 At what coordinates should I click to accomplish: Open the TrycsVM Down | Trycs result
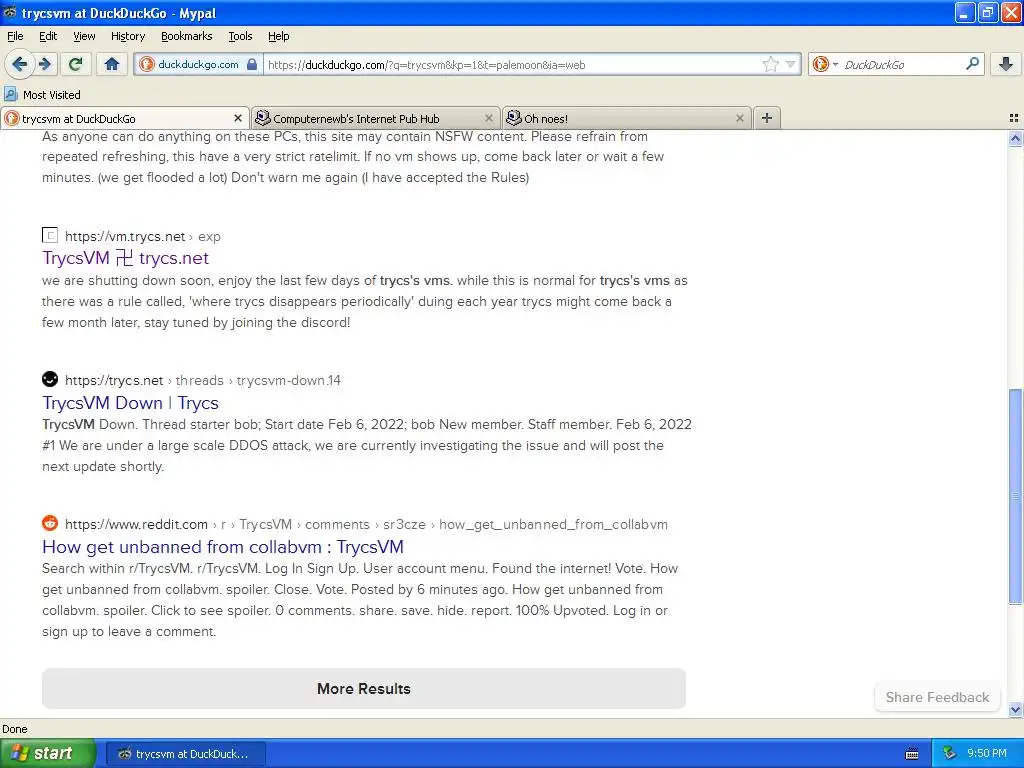pos(131,403)
